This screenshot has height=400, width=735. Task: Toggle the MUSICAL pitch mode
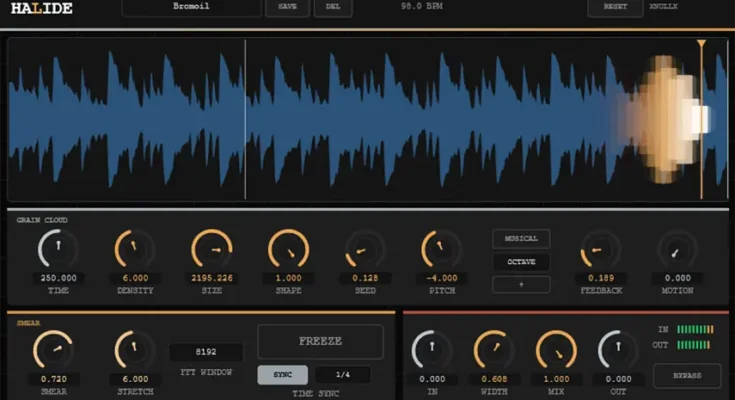[521, 239]
